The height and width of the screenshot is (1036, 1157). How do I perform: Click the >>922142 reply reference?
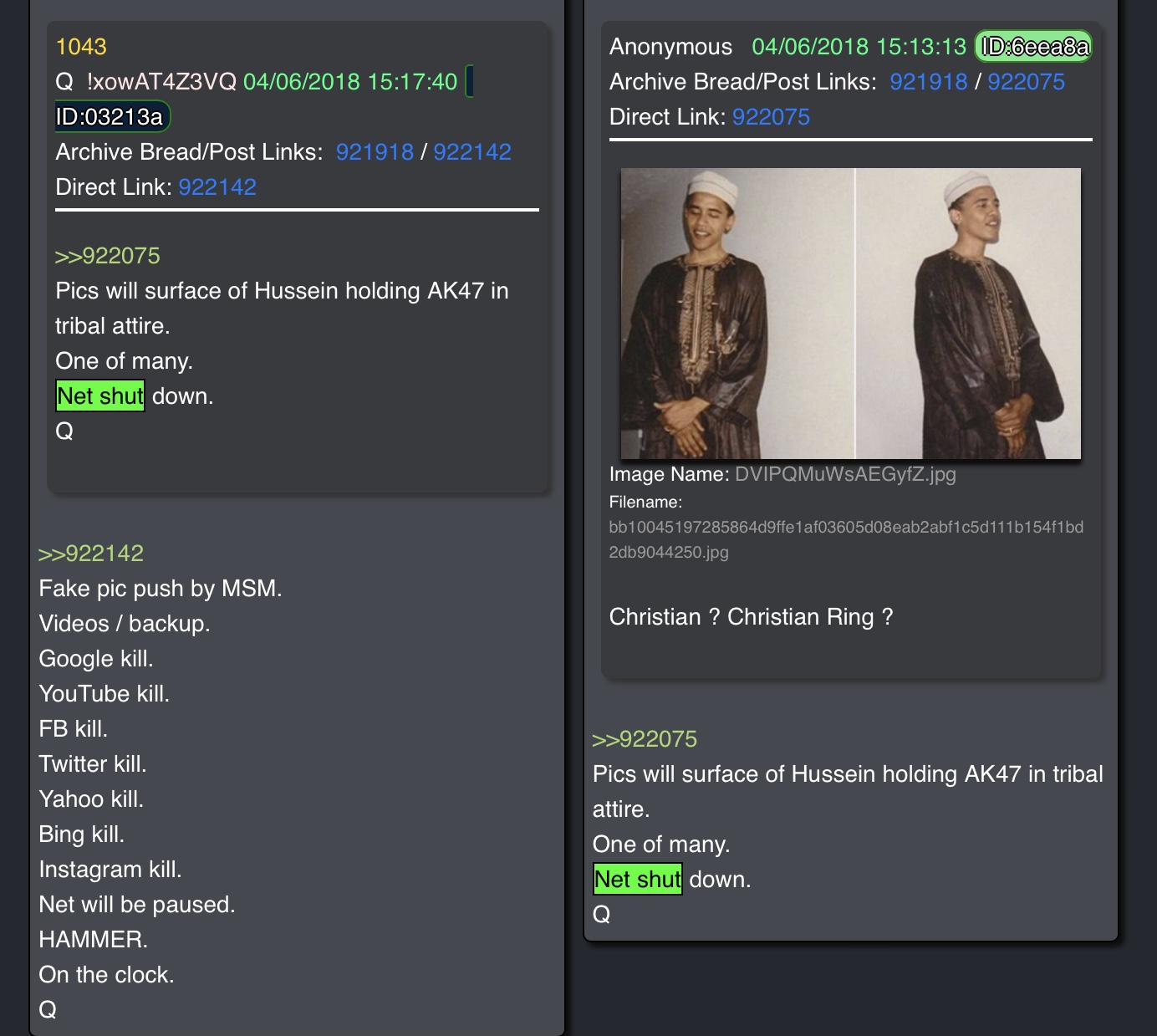[x=91, y=554]
